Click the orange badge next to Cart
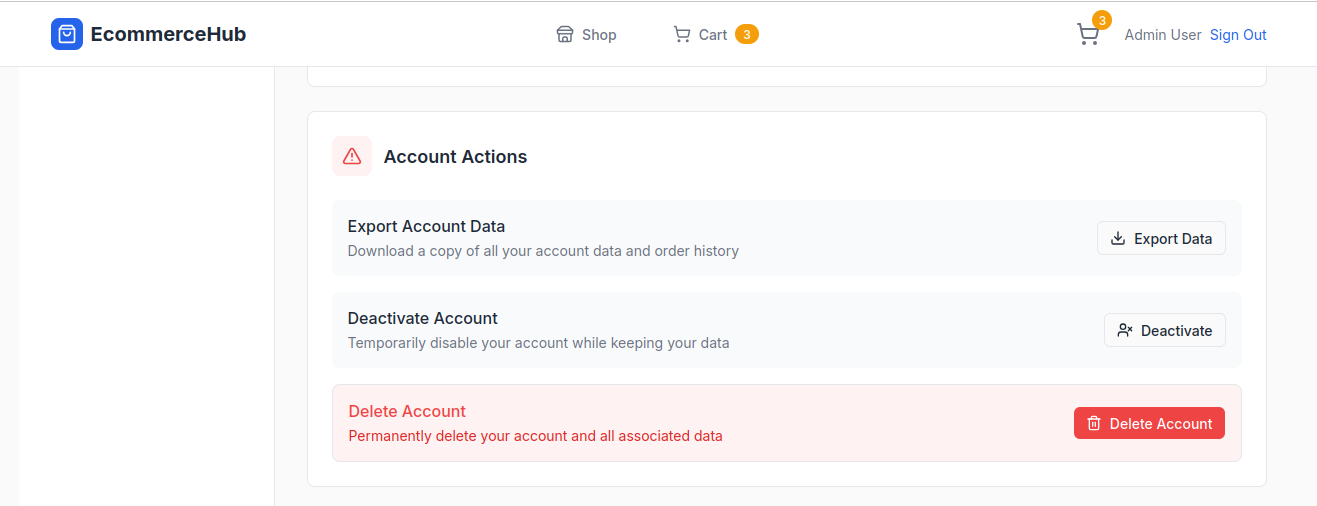This screenshot has width=1317, height=506. pyautogui.click(x=747, y=35)
